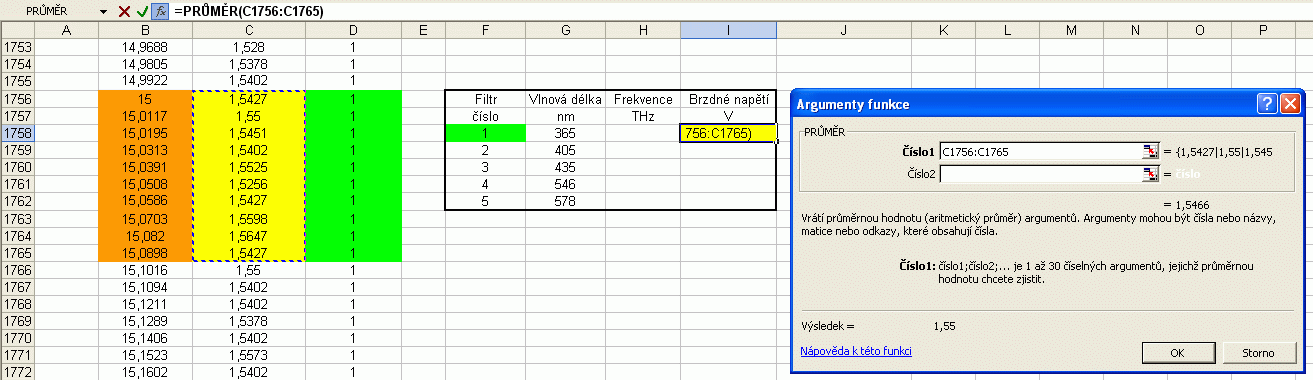The width and height of the screenshot is (1313, 380).
Task: Click yellow cell with value 1,5598
Action: [x=248, y=219]
